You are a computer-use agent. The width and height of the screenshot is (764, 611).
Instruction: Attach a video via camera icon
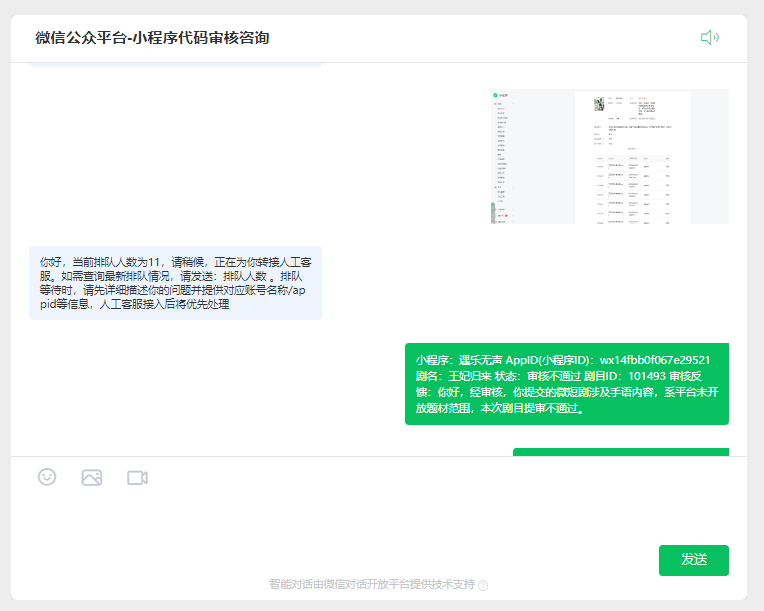pos(137,477)
